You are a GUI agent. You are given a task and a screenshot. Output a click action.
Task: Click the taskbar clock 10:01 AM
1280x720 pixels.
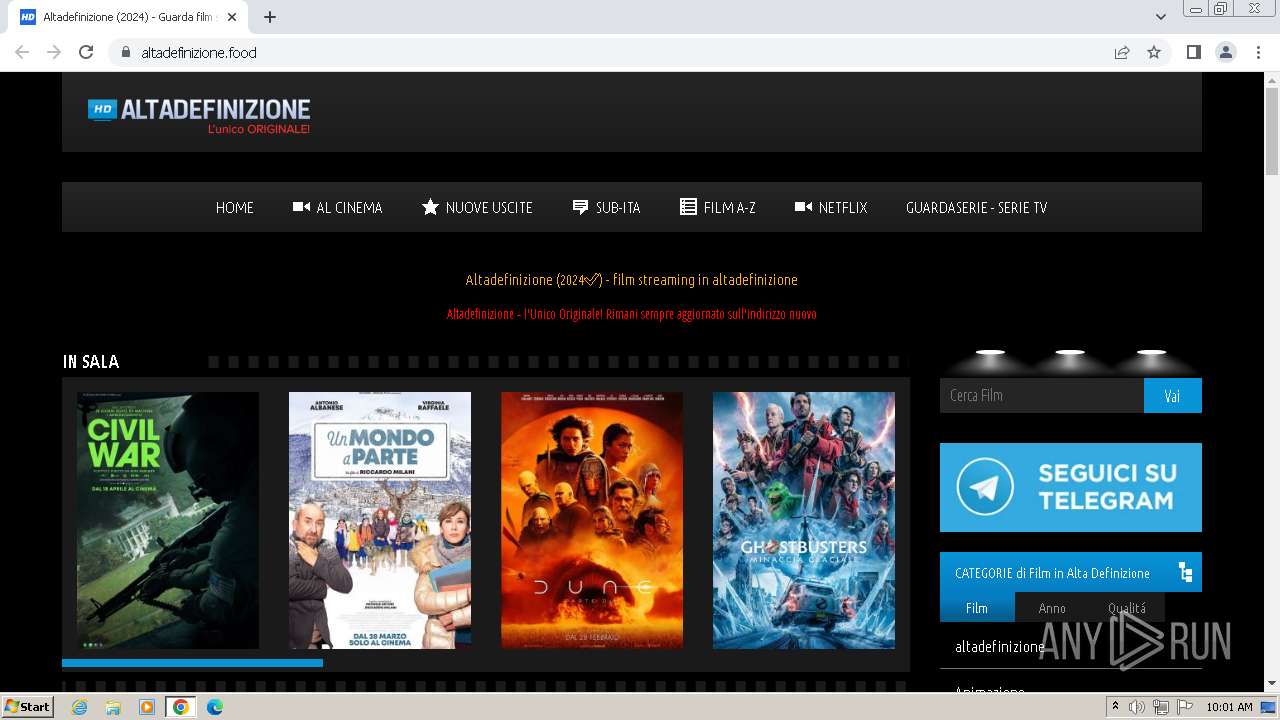point(1229,707)
